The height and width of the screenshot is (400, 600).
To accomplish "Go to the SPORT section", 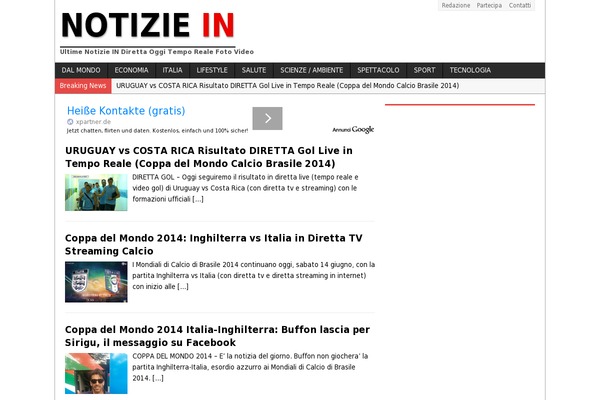I will (424, 70).
